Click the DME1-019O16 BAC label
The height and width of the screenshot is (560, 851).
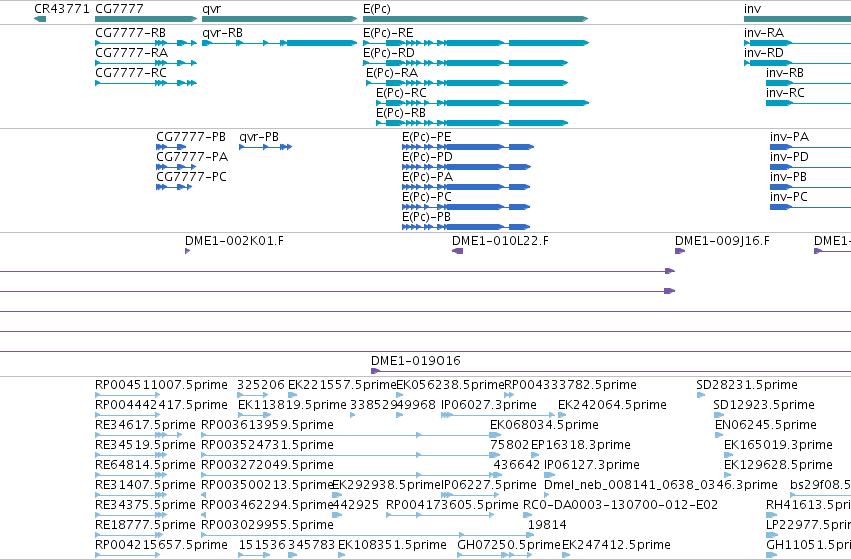[x=416, y=361]
